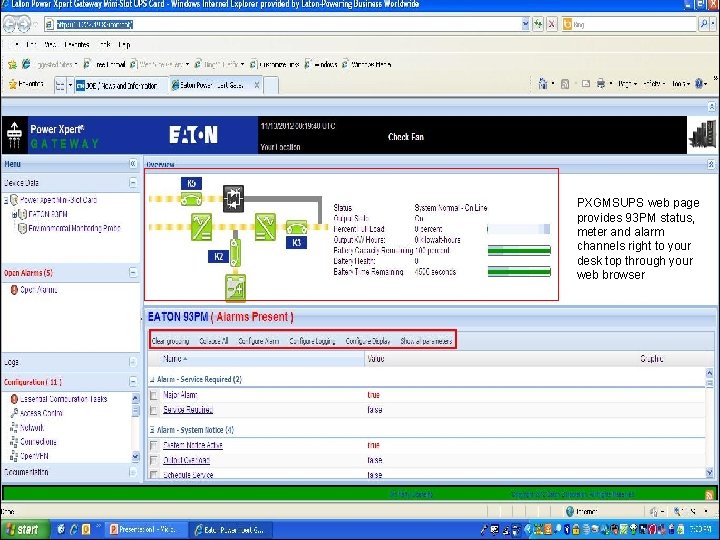
Task: Collapse the Menu sidebar with the arrow
Action: (133, 163)
